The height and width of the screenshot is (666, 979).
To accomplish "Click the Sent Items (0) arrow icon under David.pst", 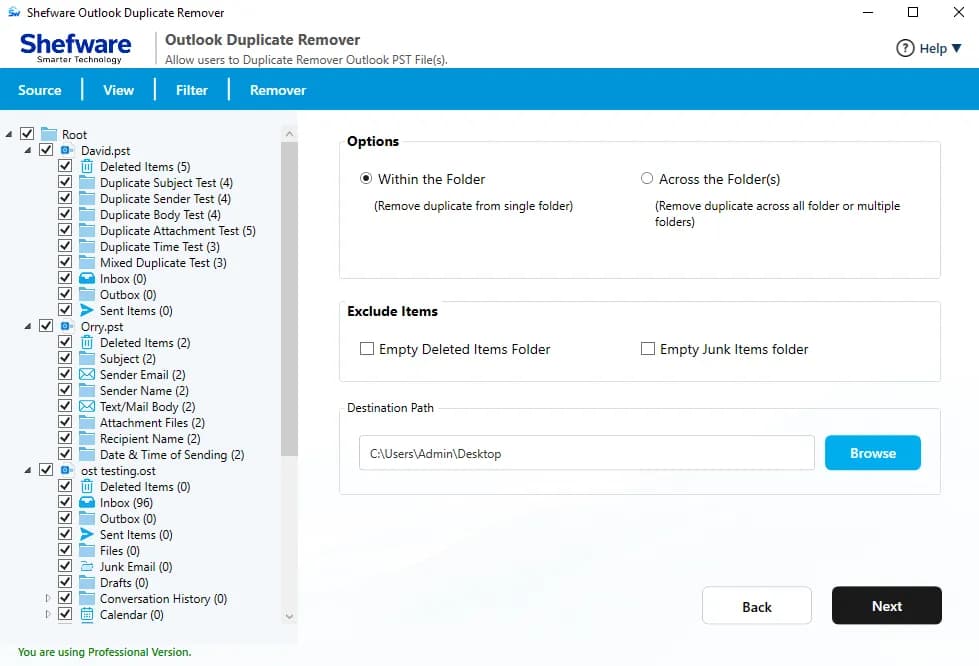I will pos(87,310).
